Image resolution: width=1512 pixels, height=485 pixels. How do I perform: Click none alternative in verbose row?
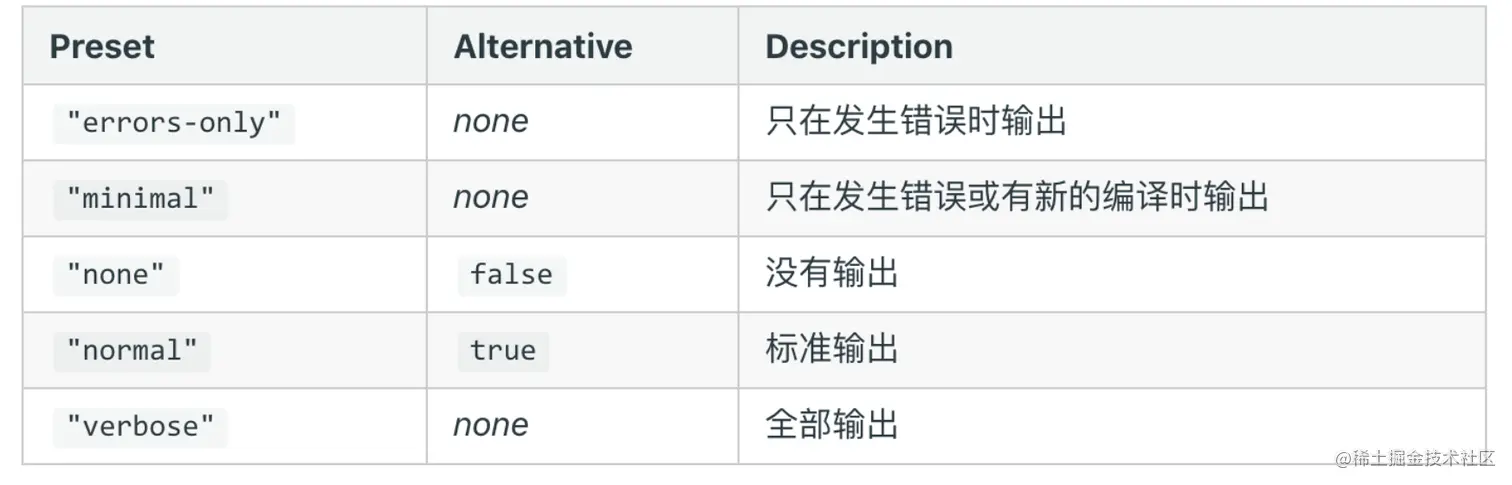[x=491, y=426]
